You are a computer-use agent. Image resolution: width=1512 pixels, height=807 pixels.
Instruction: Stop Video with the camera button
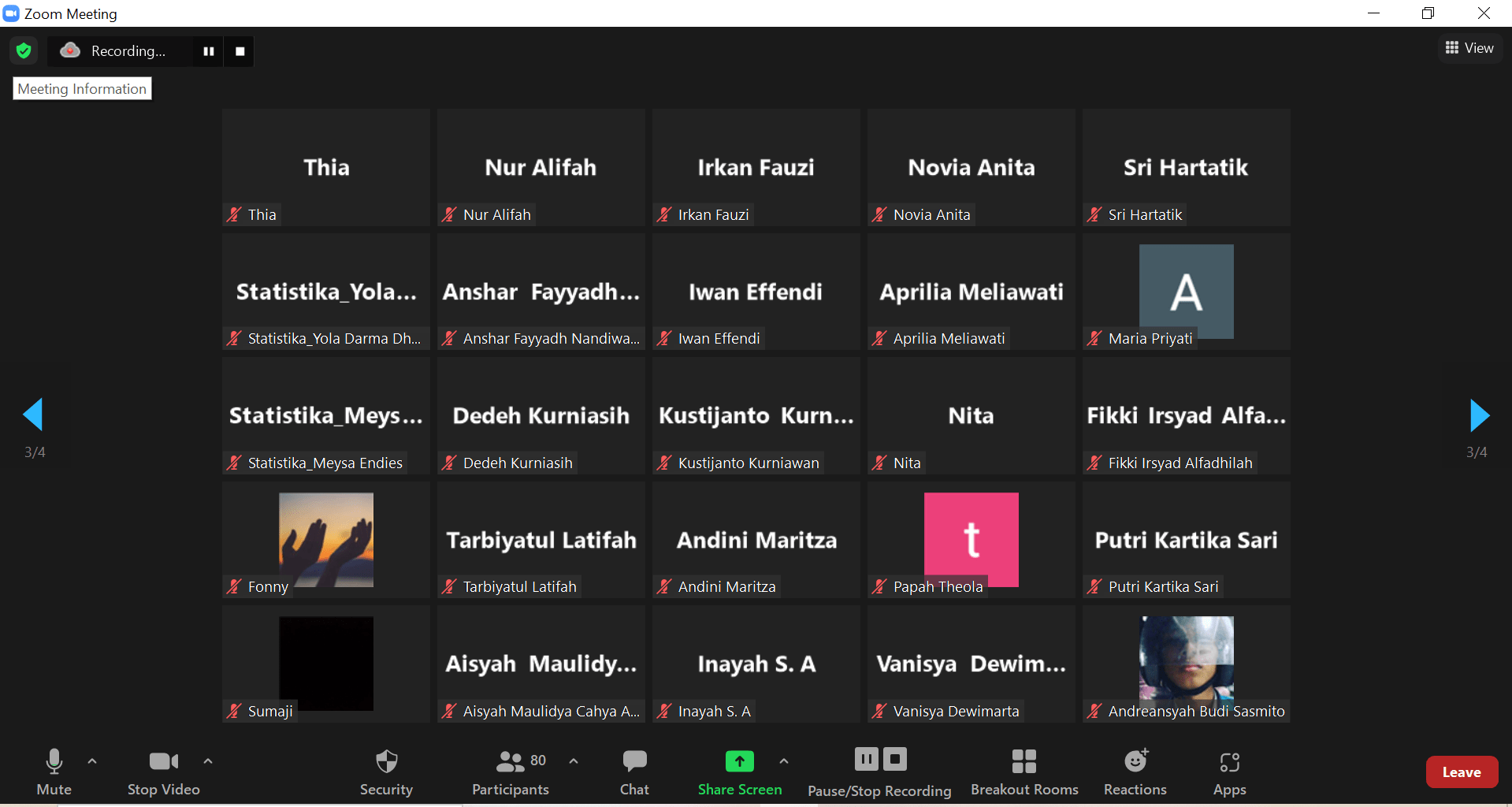pos(163,772)
